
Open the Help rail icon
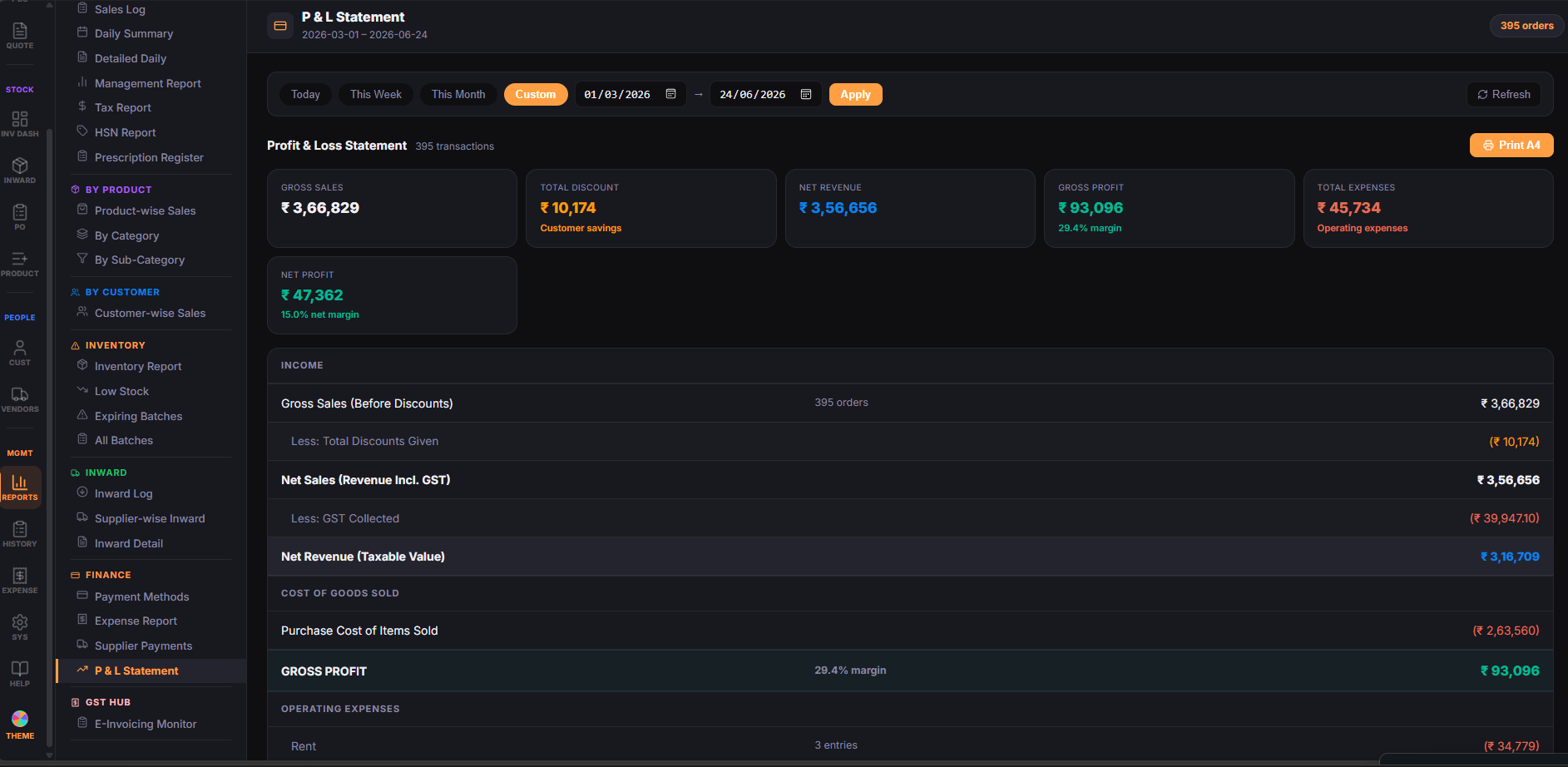coord(20,674)
